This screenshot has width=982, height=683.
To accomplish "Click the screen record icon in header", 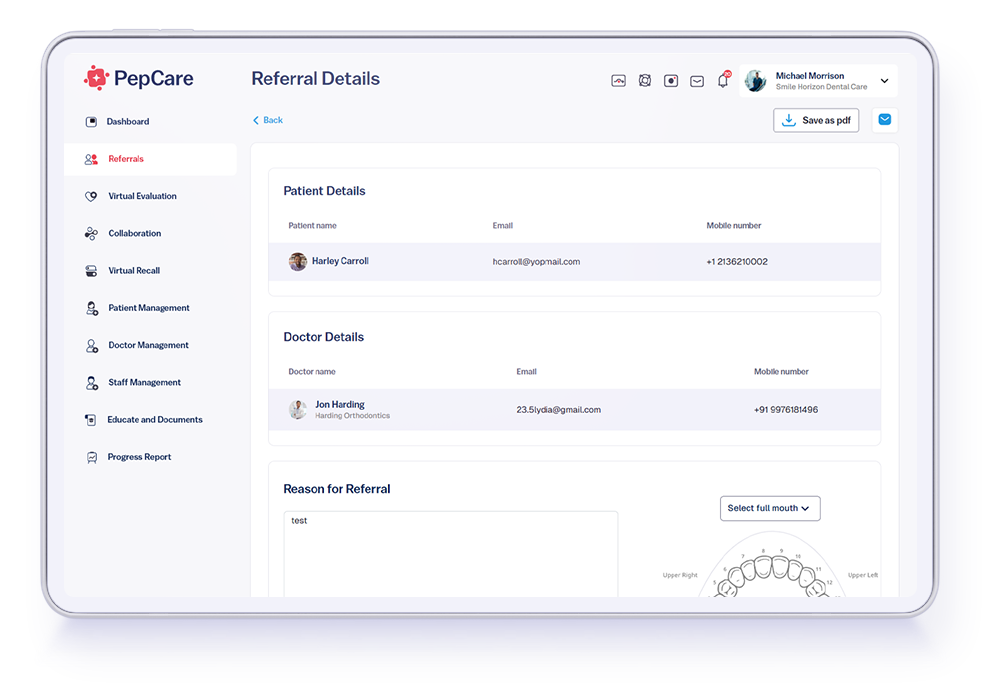I will 671,81.
